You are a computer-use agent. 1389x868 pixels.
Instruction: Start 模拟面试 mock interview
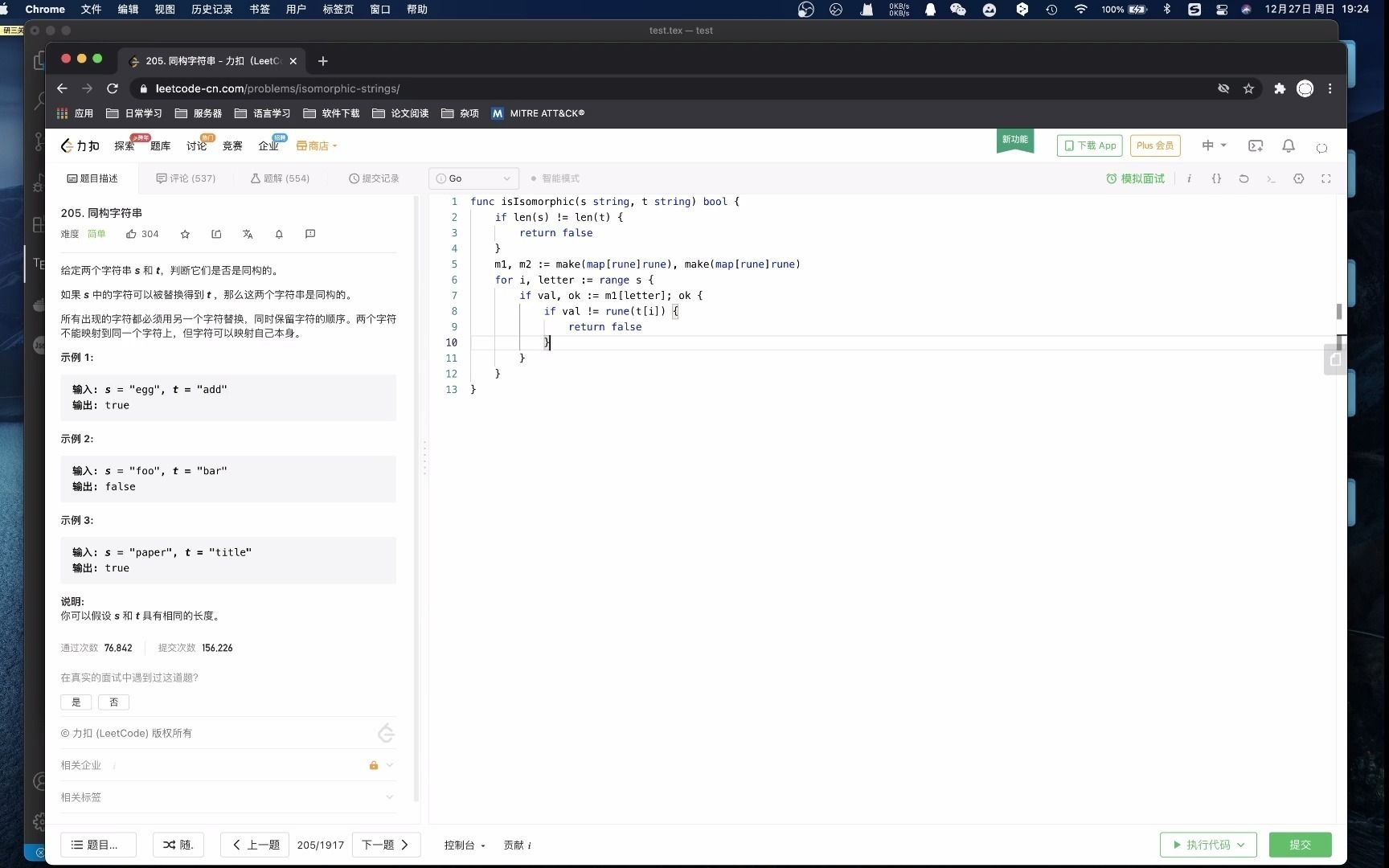click(x=1135, y=178)
